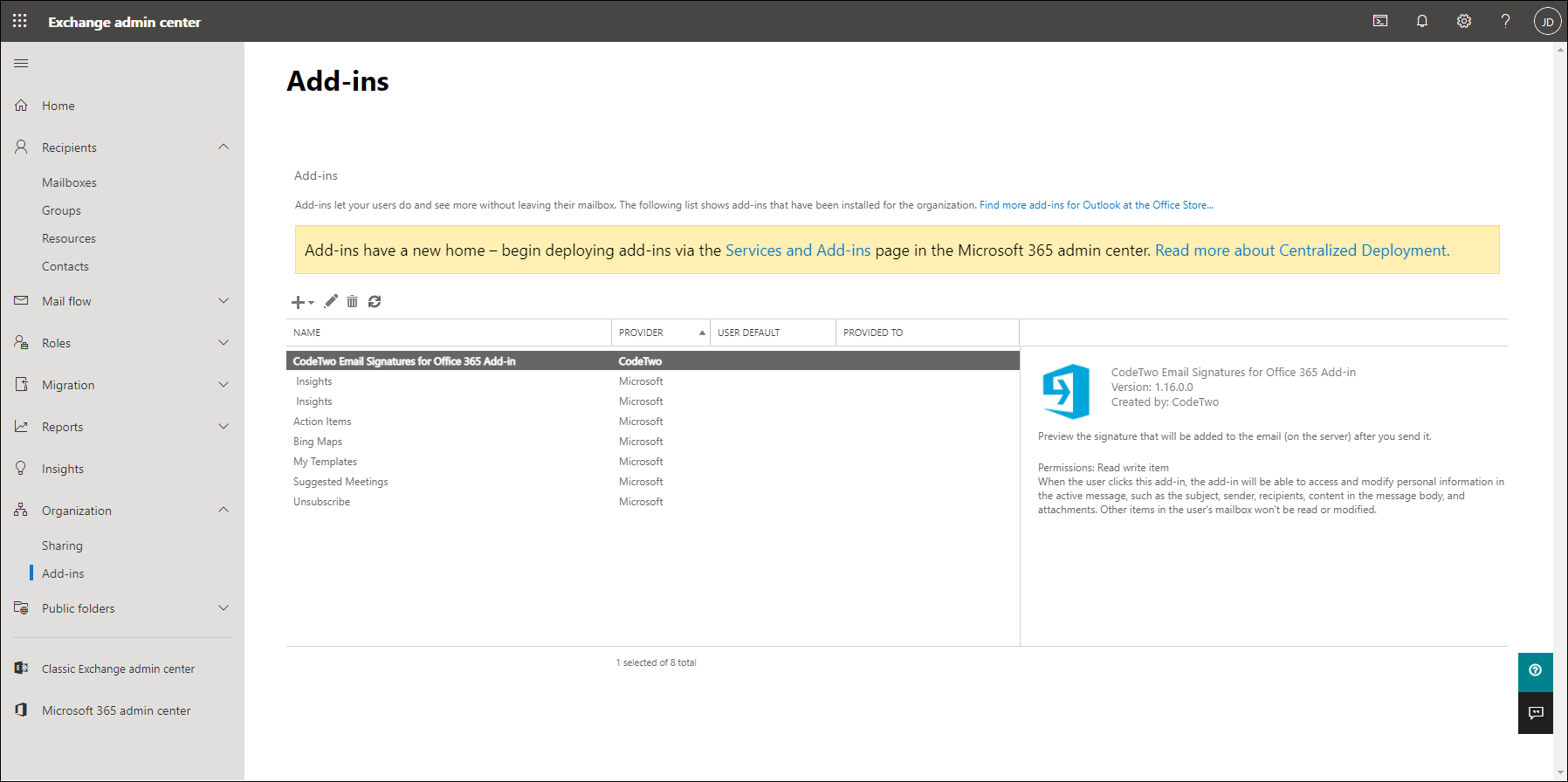The width and height of the screenshot is (1568, 782).
Task: Click the Reports chart icon
Action: [21, 426]
